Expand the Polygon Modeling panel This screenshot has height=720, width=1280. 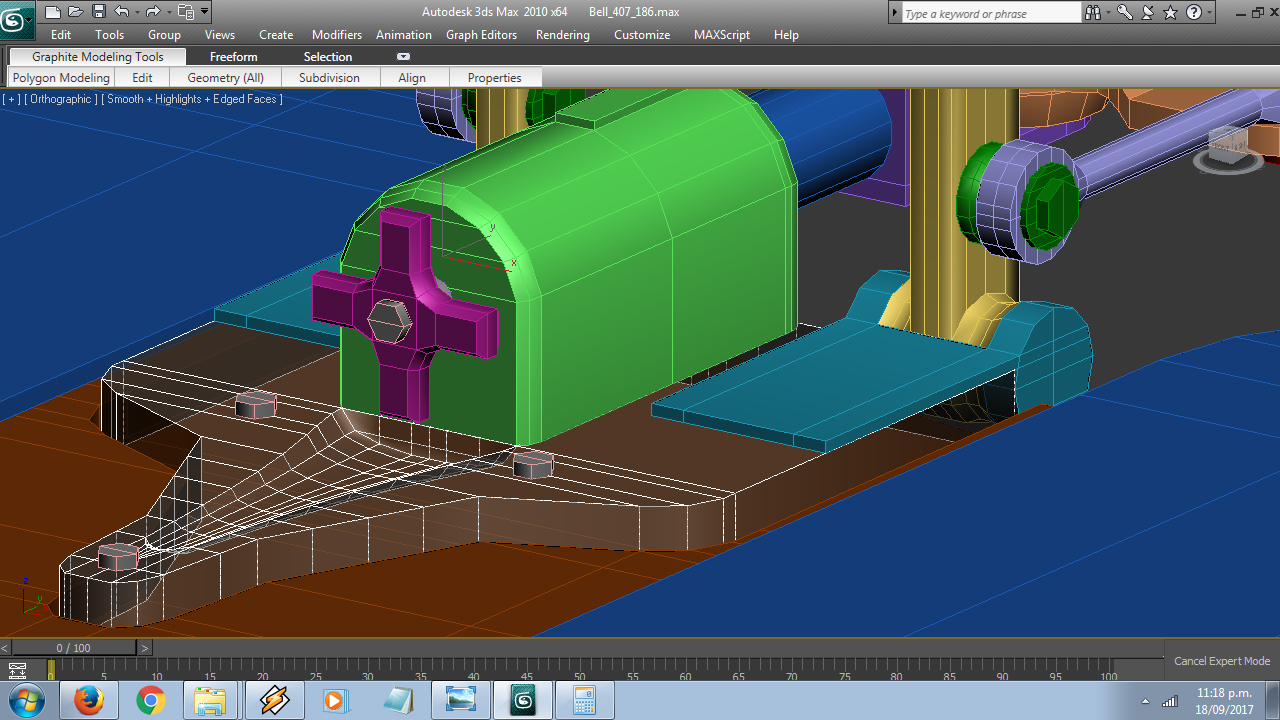click(61, 78)
